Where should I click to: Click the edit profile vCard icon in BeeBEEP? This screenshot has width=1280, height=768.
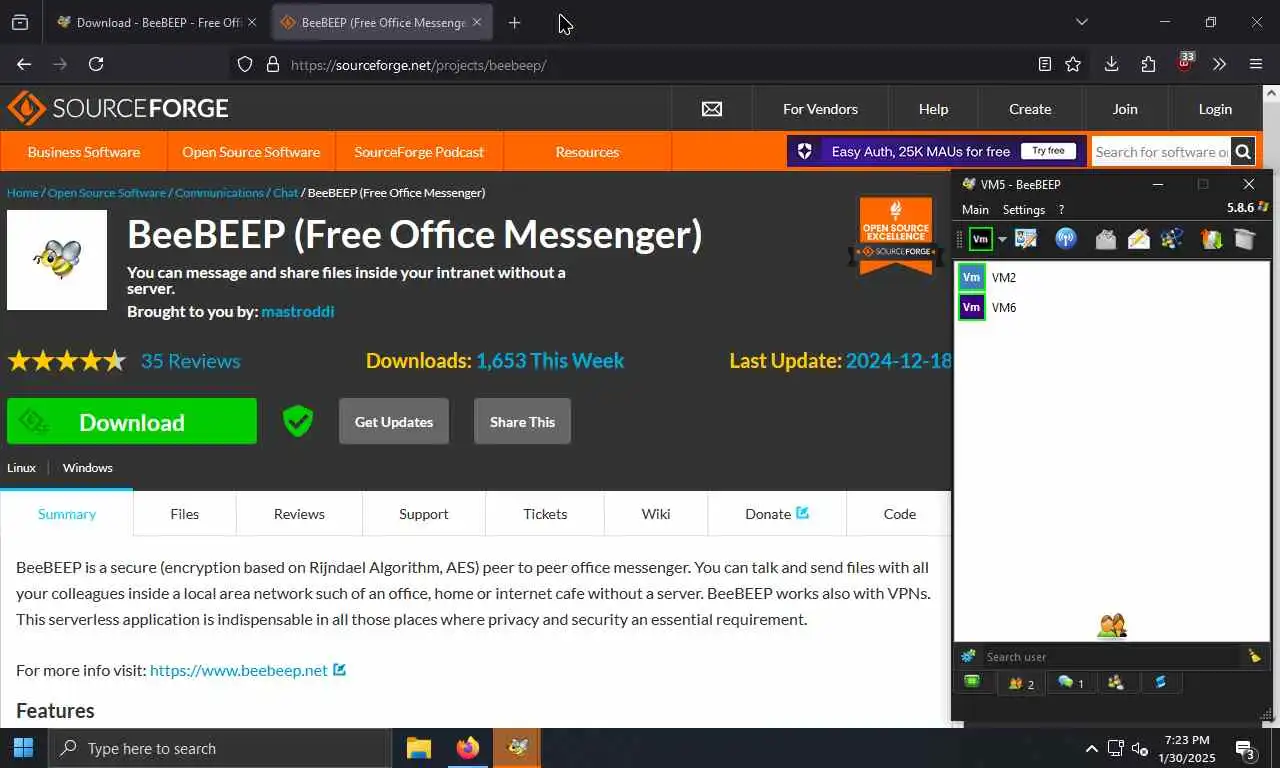point(1026,239)
